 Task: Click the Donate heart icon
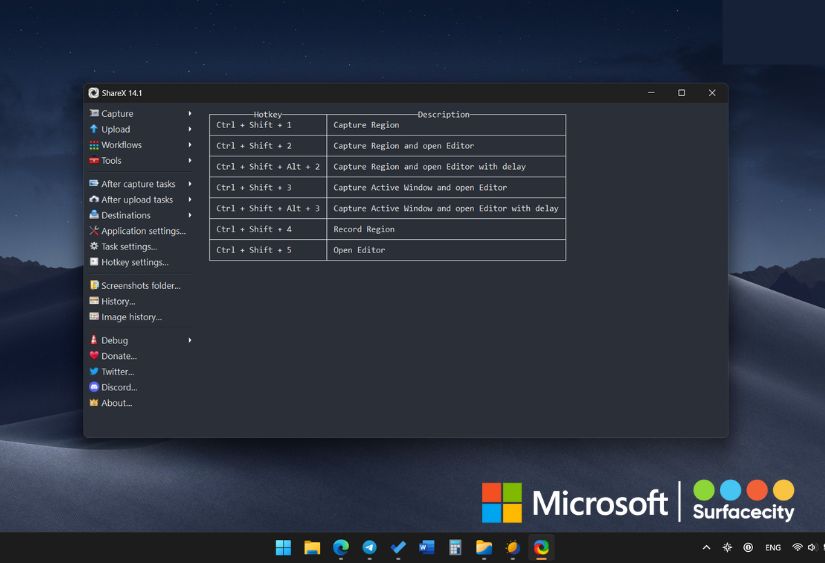[94, 356]
